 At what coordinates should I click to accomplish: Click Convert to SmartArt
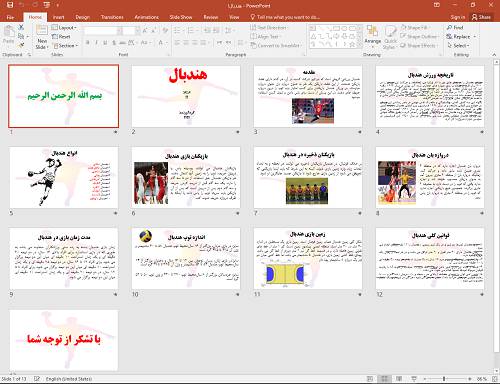(x=276, y=46)
